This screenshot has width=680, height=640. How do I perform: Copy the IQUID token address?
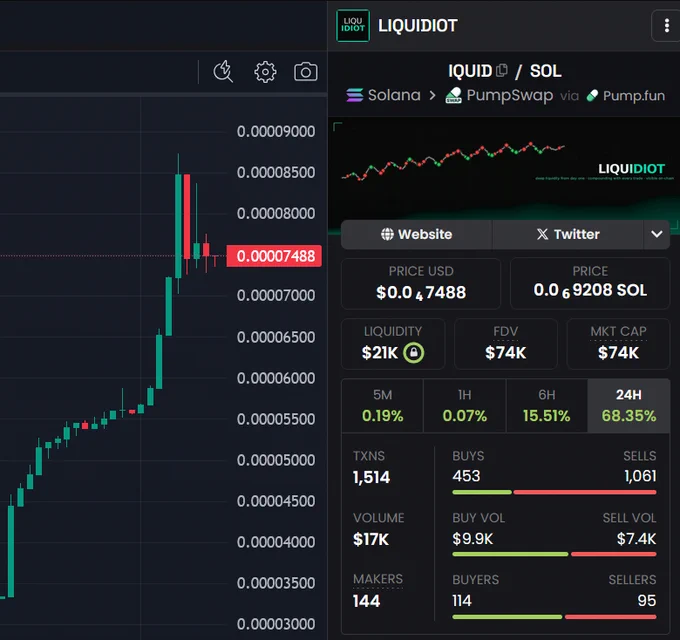[x=502, y=70]
